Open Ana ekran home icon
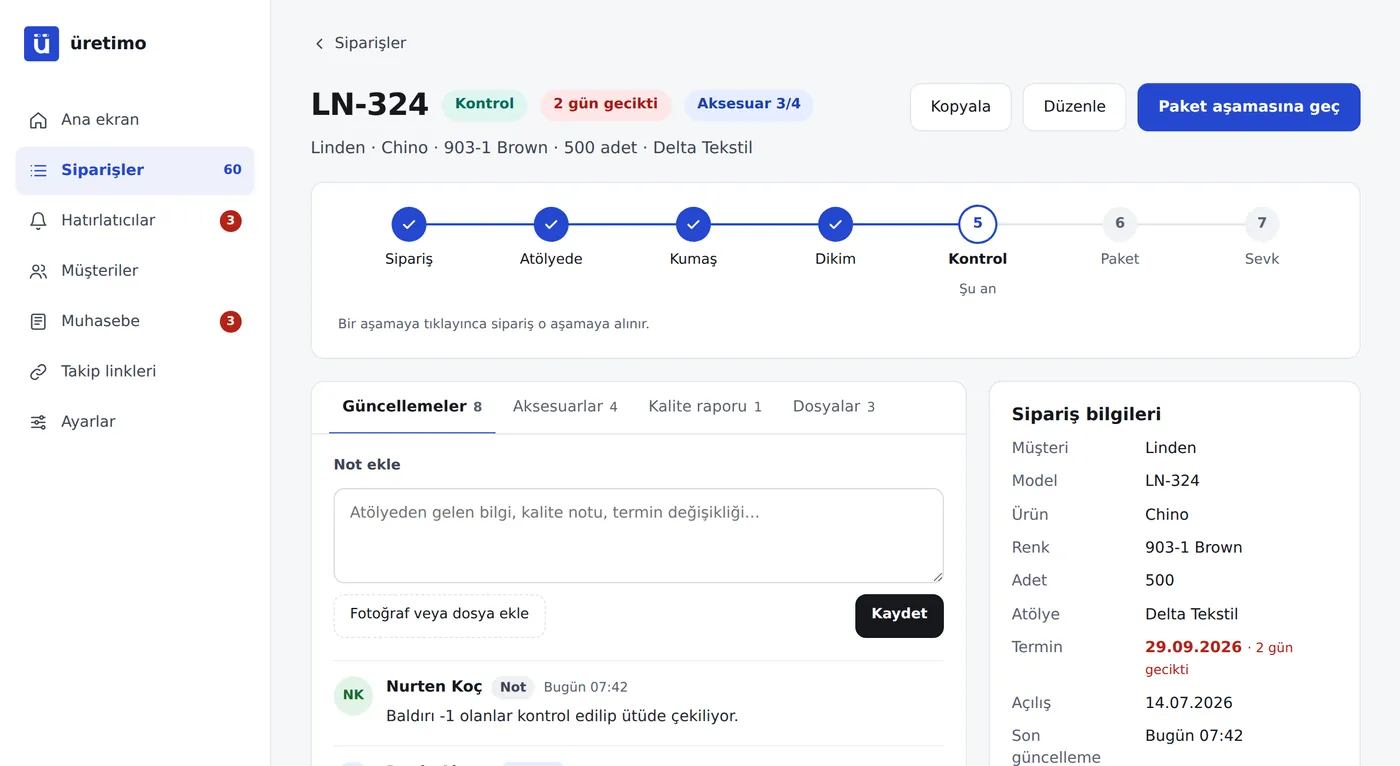The width and height of the screenshot is (1400, 766). pos(38,120)
